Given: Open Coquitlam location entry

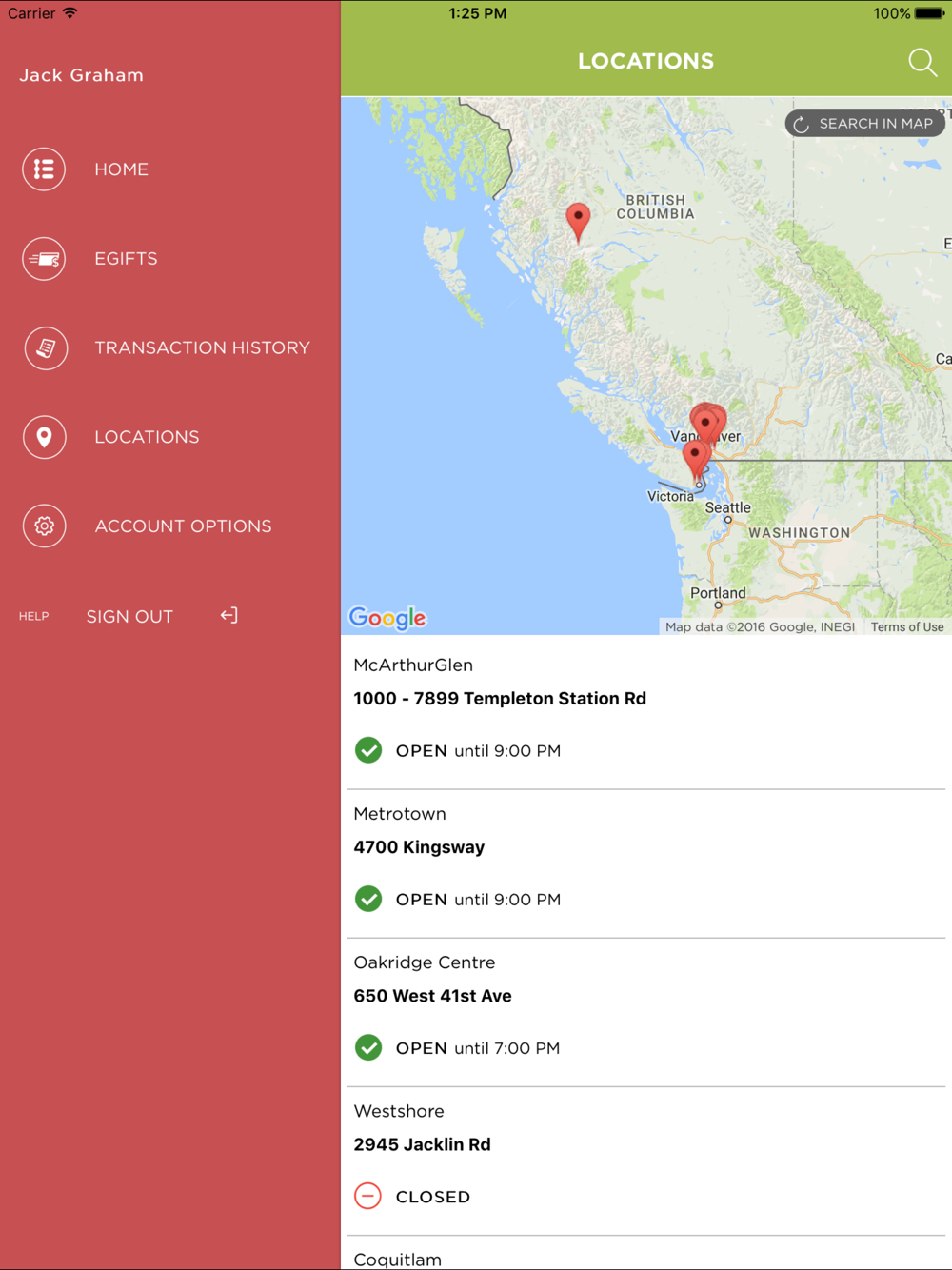Looking at the screenshot, I should (x=645, y=1255).
